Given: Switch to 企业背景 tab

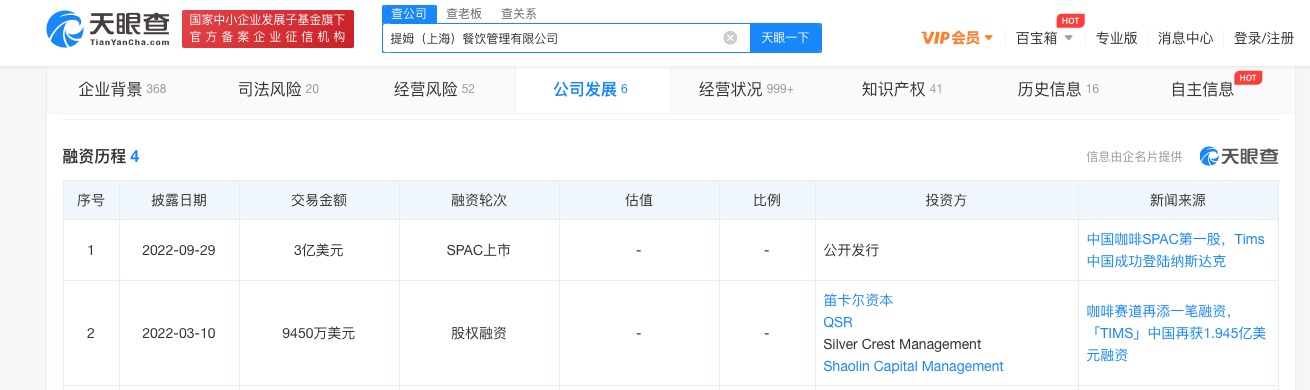Looking at the screenshot, I should 122,89.
